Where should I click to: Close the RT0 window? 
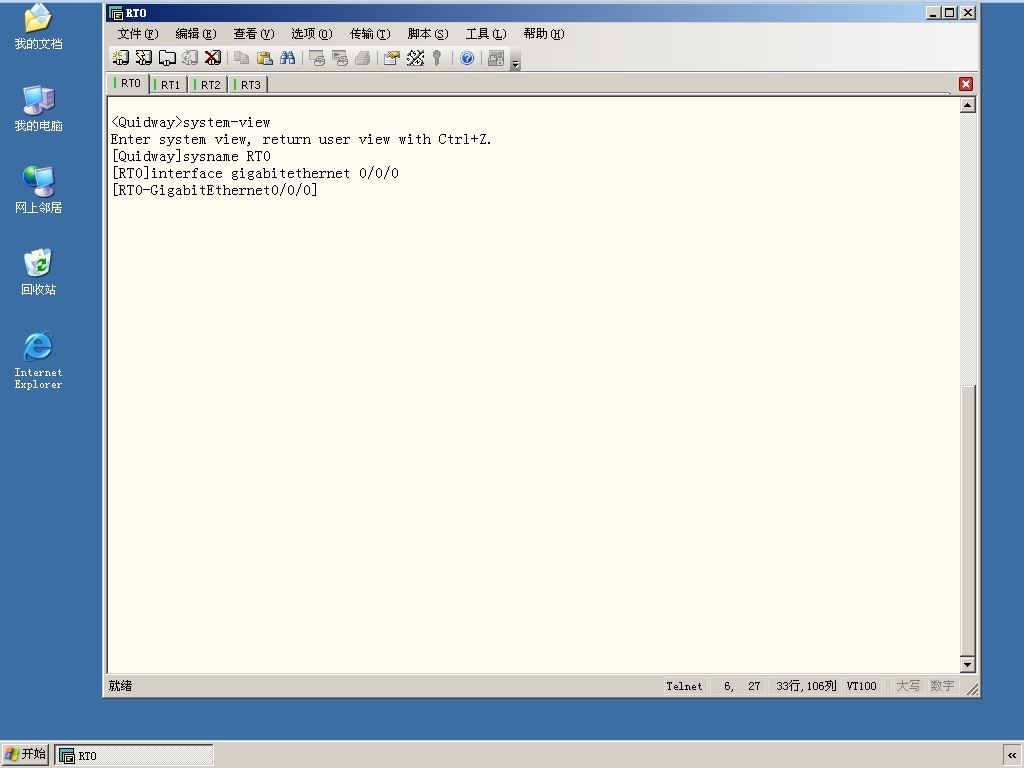[x=968, y=12]
